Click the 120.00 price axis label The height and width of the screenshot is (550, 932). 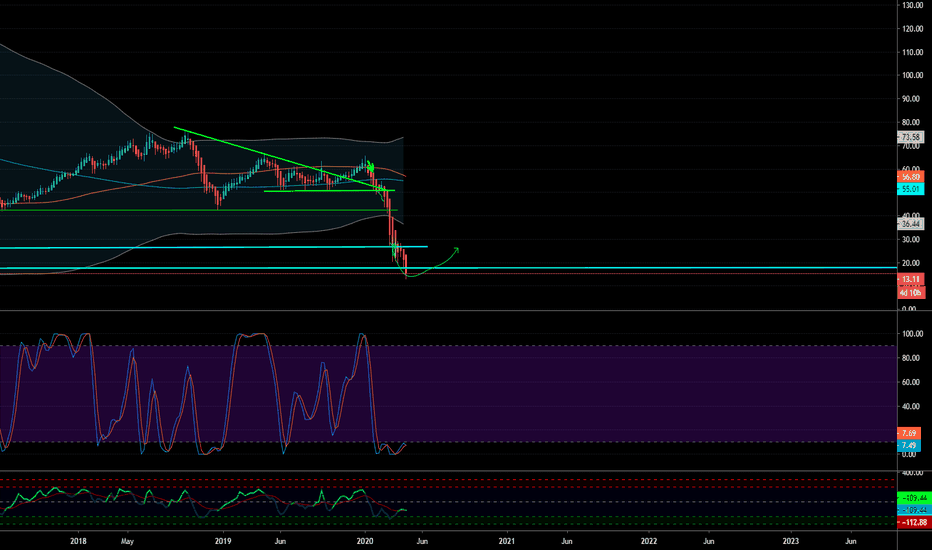912,29
